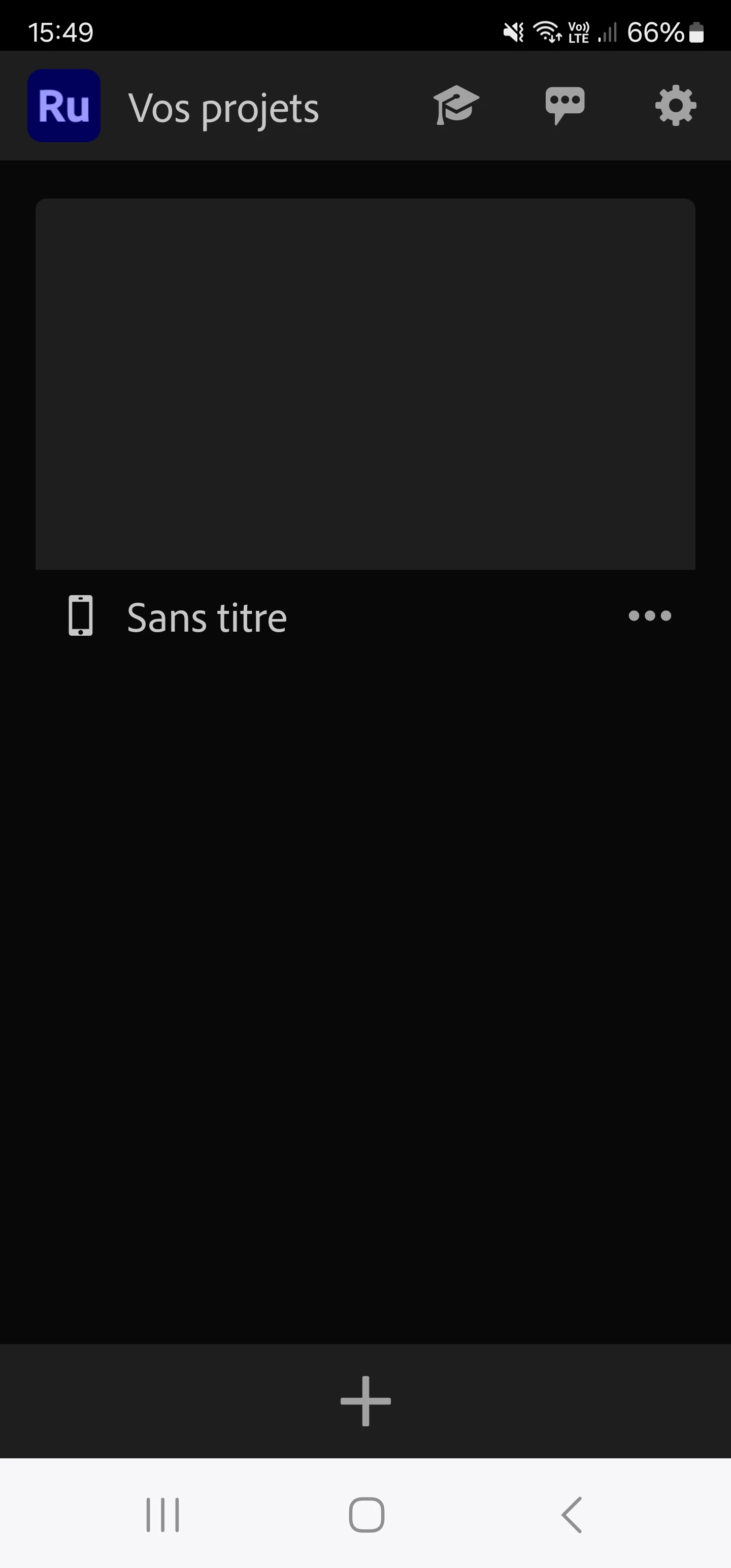Tap the Vos projets header title
The height and width of the screenshot is (1568, 731).
(223, 108)
